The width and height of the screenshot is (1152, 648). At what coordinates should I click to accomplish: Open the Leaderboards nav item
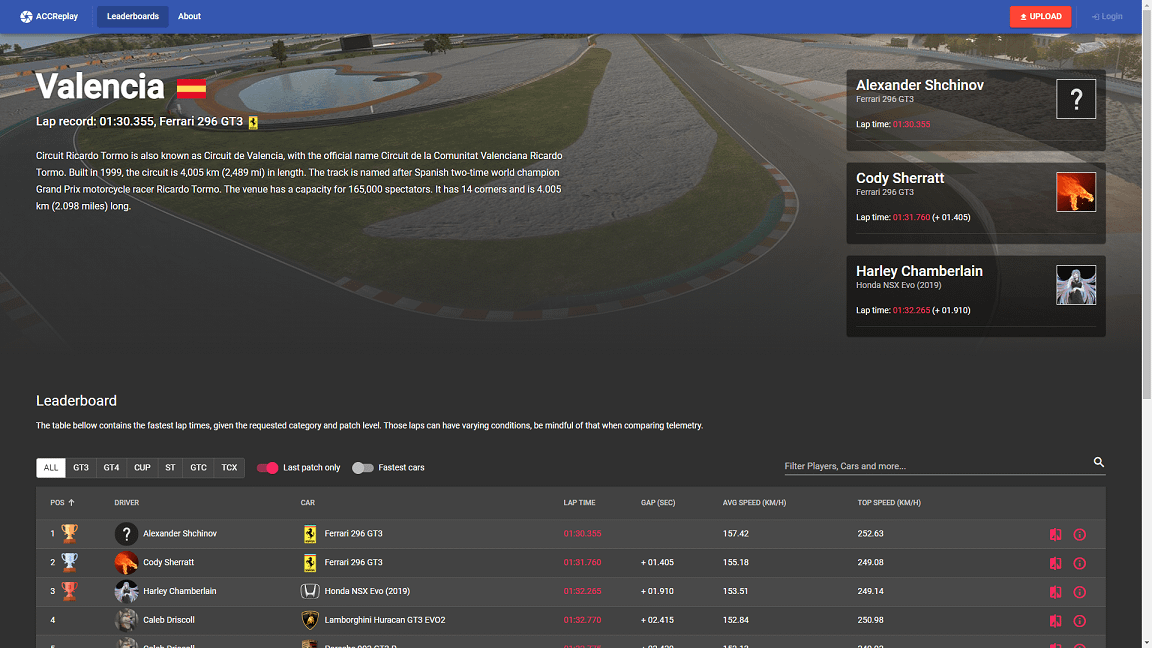pyautogui.click(x=133, y=16)
